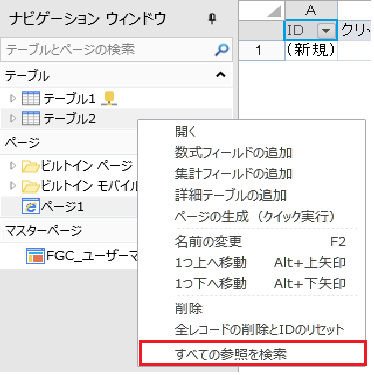The height and width of the screenshot is (375, 374).
Task: Expand the ビルトイン ページ folder node
Action: [x=13, y=166]
